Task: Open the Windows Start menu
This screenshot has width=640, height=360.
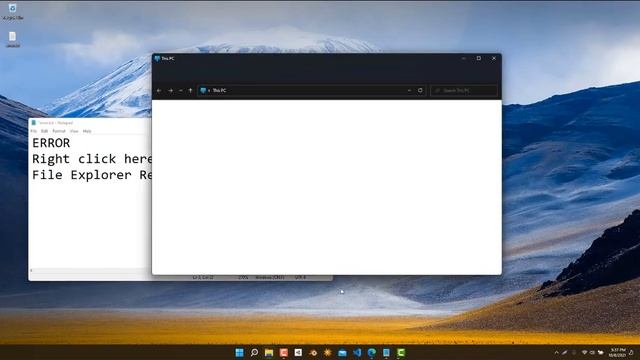Action: pyautogui.click(x=240, y=352)
